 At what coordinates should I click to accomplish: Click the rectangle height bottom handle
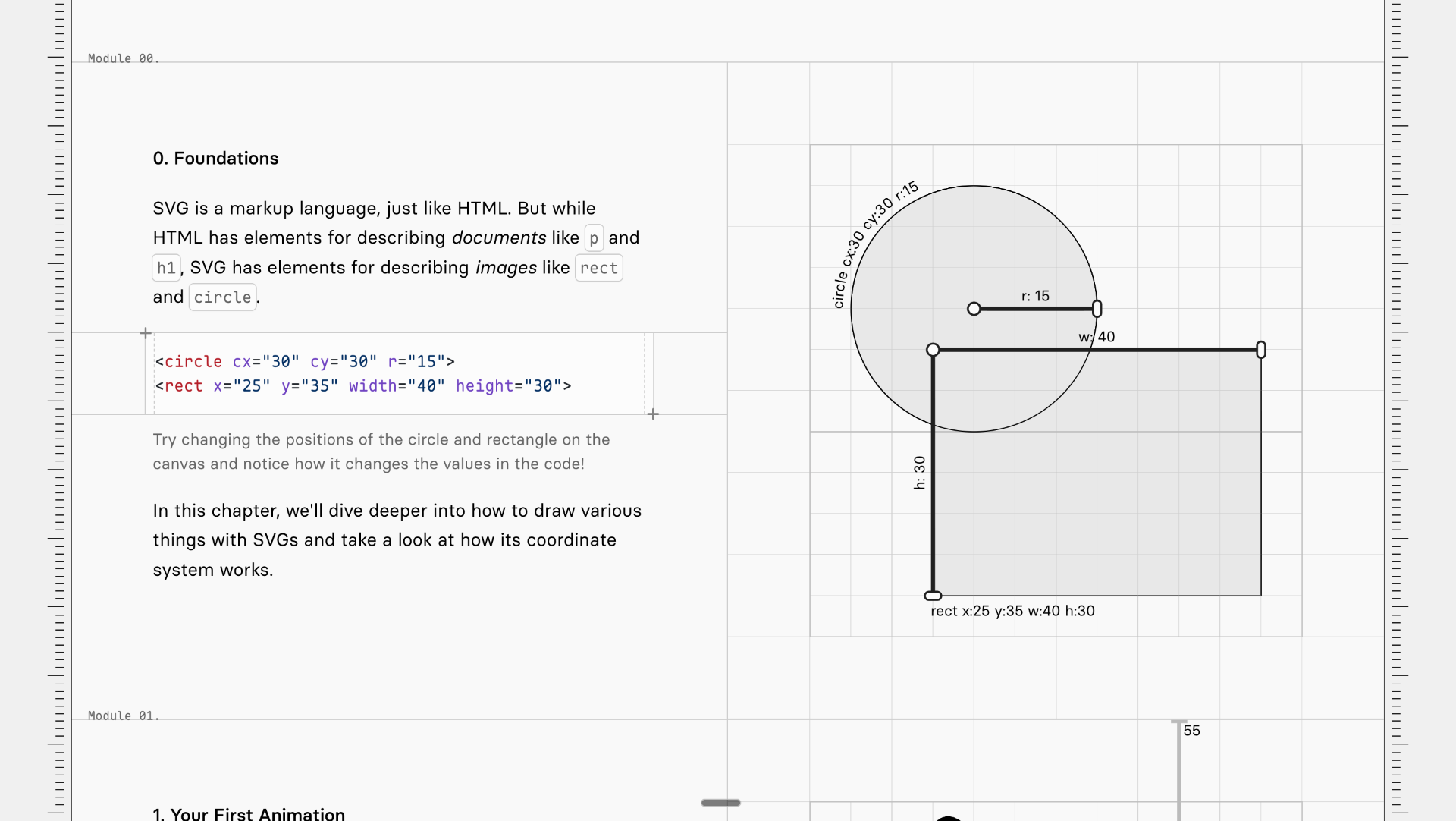(x=933, y=596)
